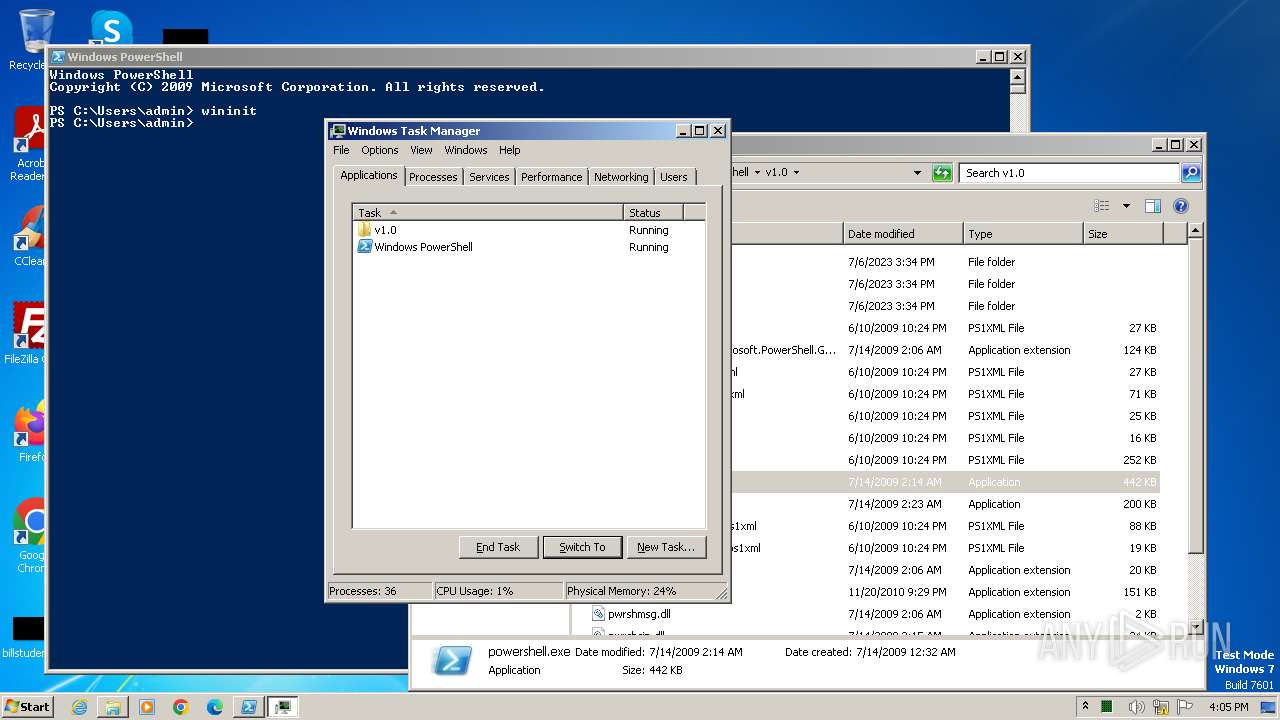
Task: Open Task Manager Options menu
Action: (x=379, y=150)
